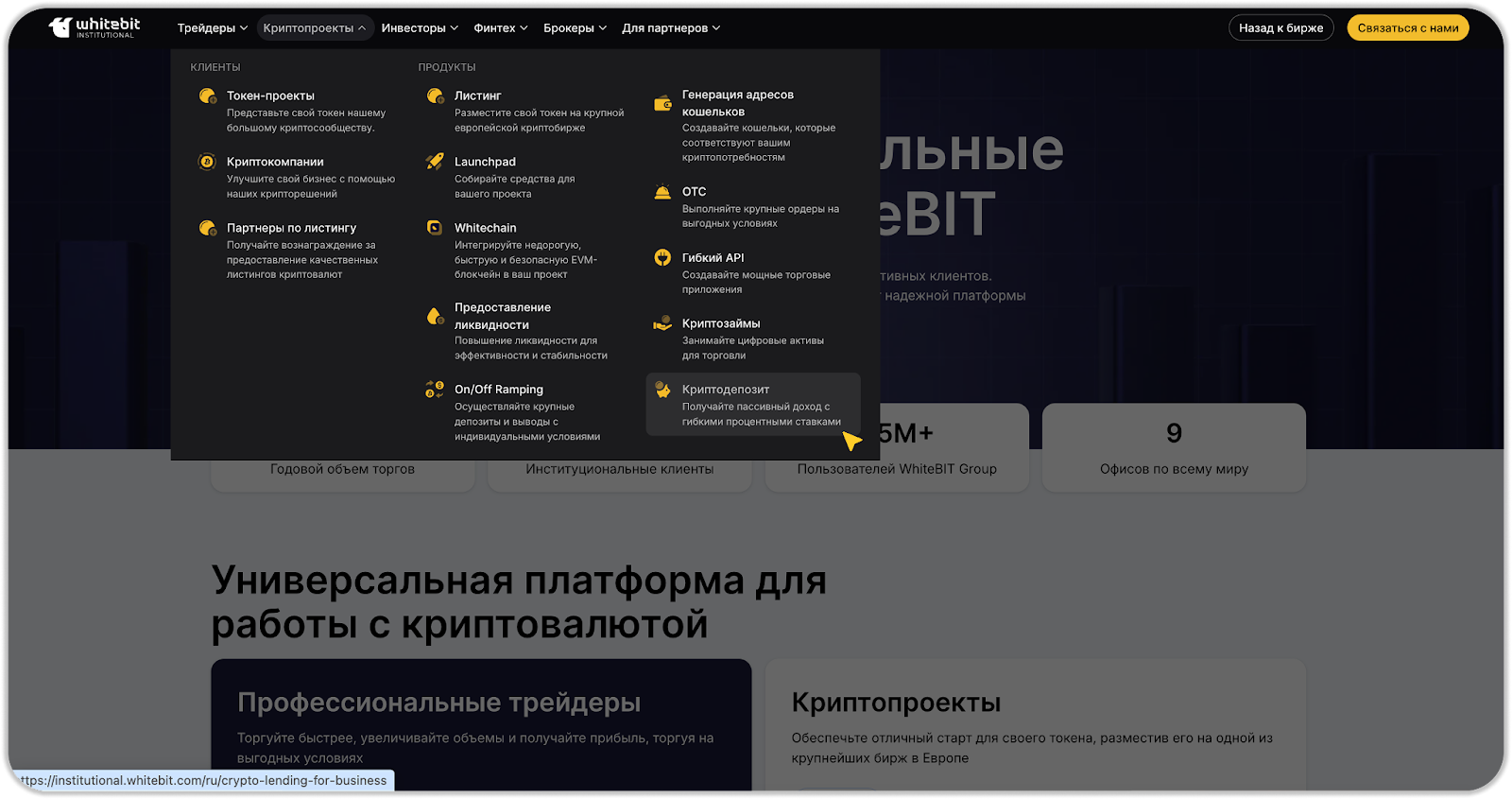This screenshot has width=1512, height=799.
Task: Click the Листинг coin icon
Action: coord(435,96)
